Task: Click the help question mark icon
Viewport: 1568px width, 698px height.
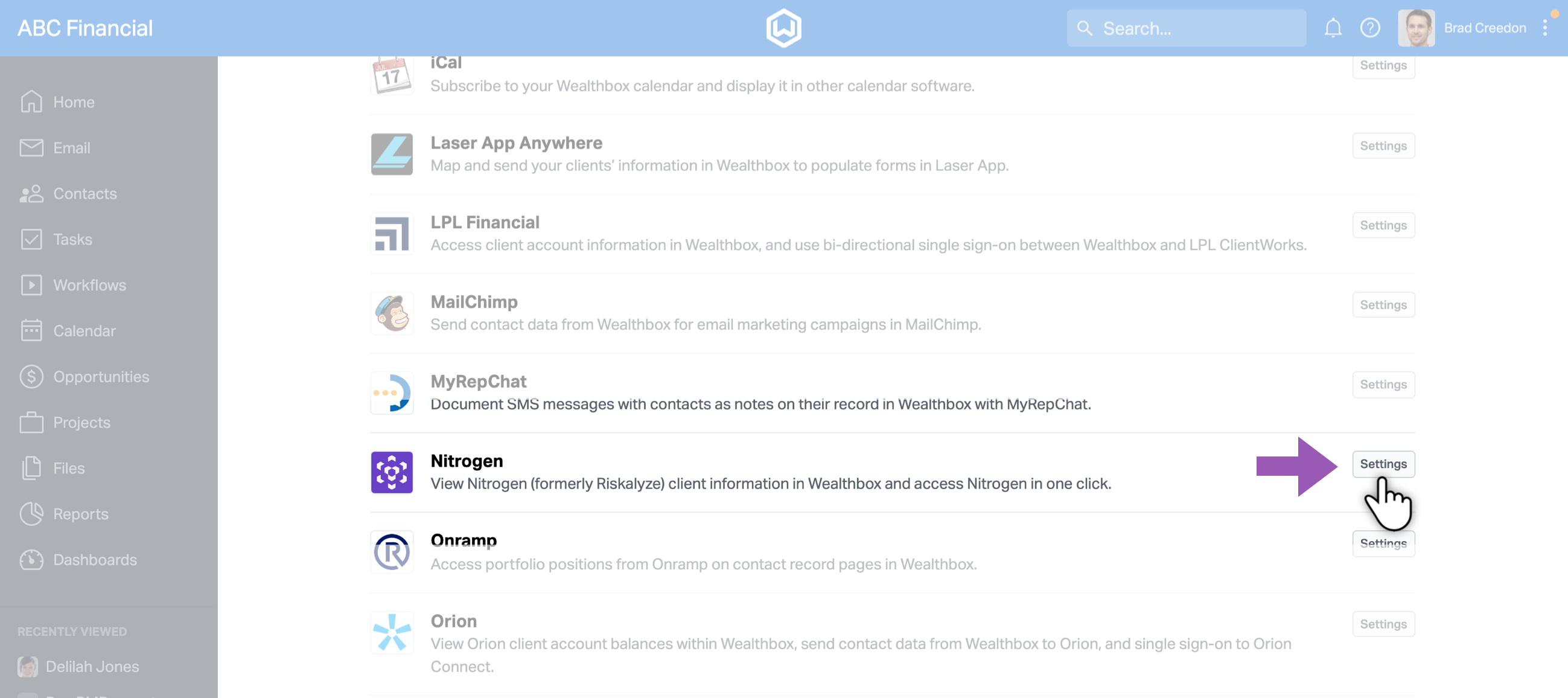Action: (x=1370, y=27)
